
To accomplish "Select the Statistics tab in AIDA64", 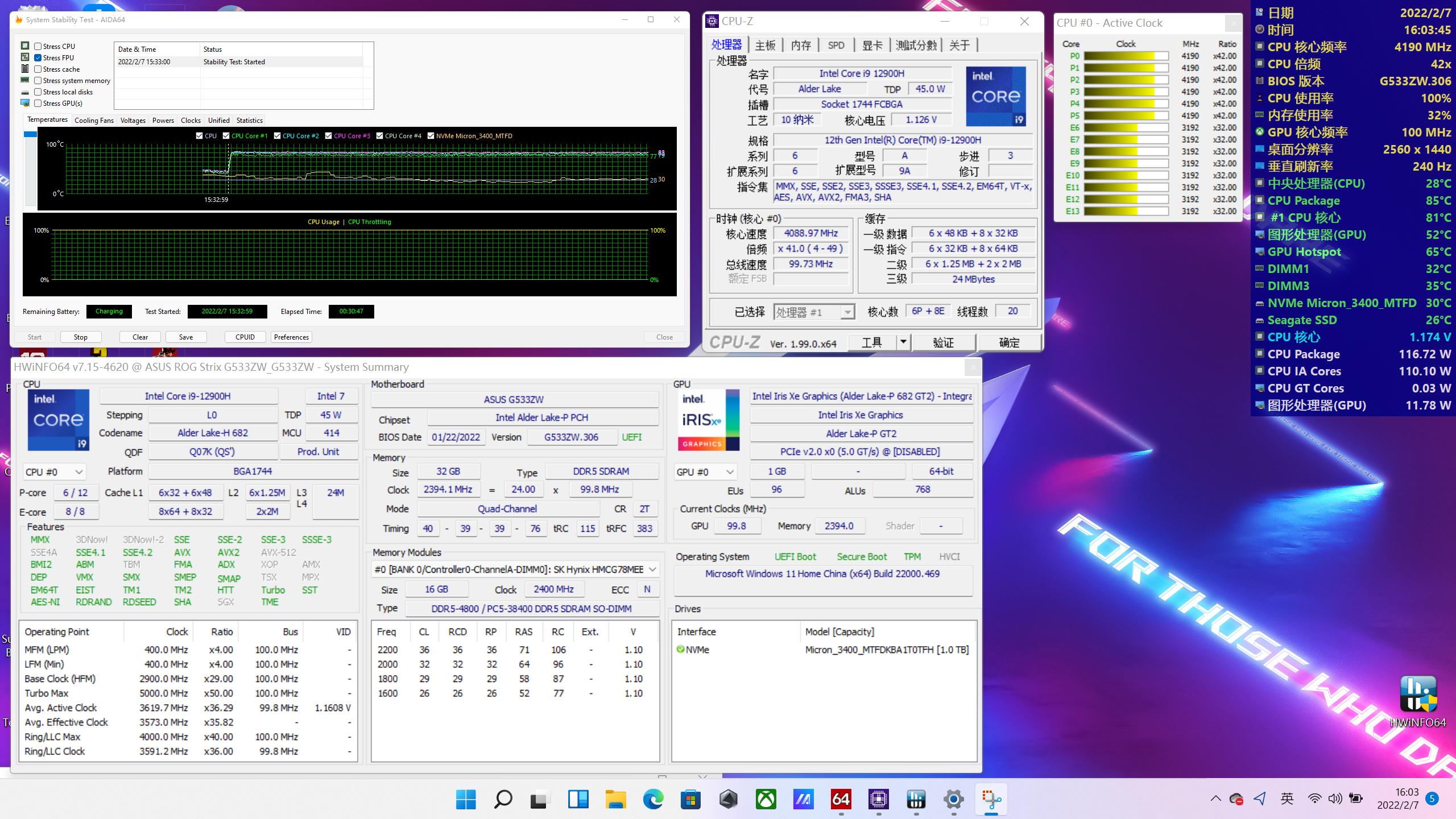I will pos(249,120).
